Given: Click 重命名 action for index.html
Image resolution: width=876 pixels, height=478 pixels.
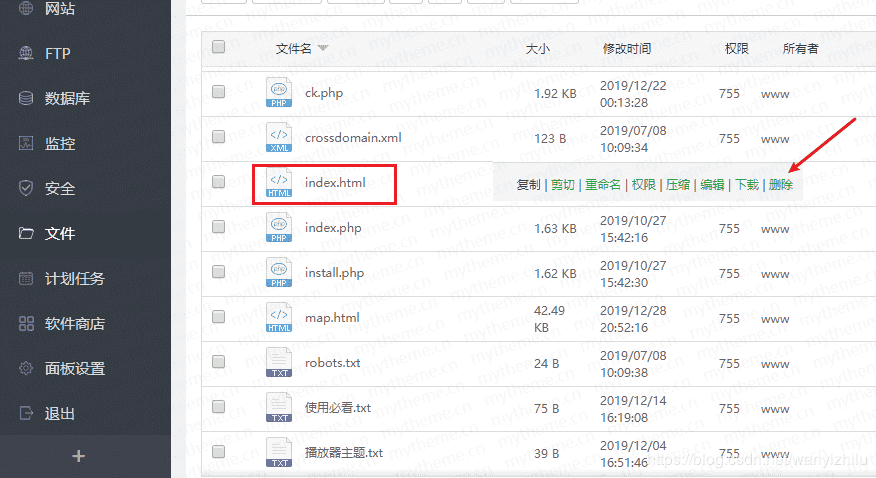Looking at the screenshot, I should pyautogui.click(x=603, y=185).
